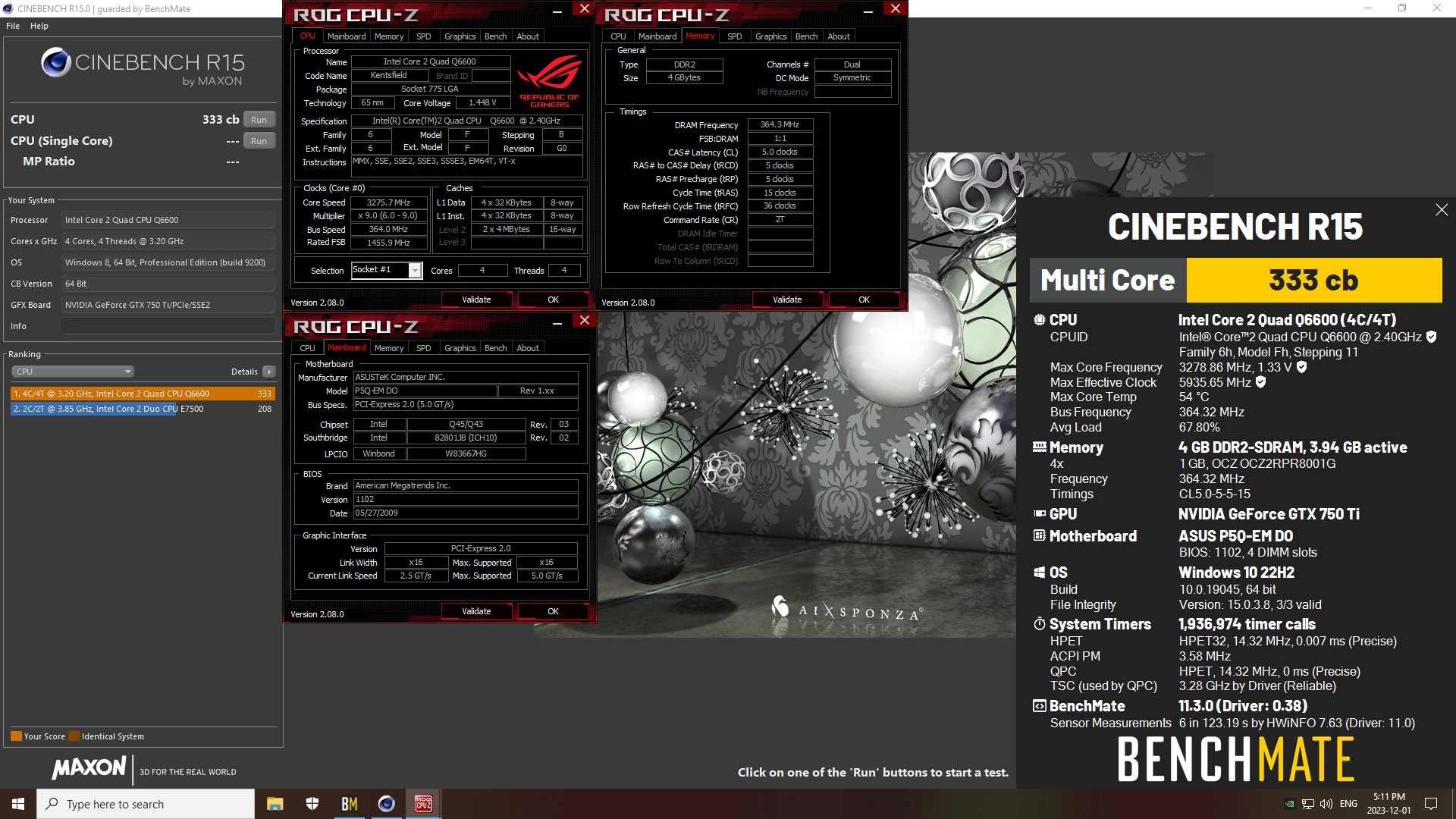The width and height of the screenshot is (1456, 819).
Task: Click OK in CPU-Z Memory window
Action: tap(864, 300)
